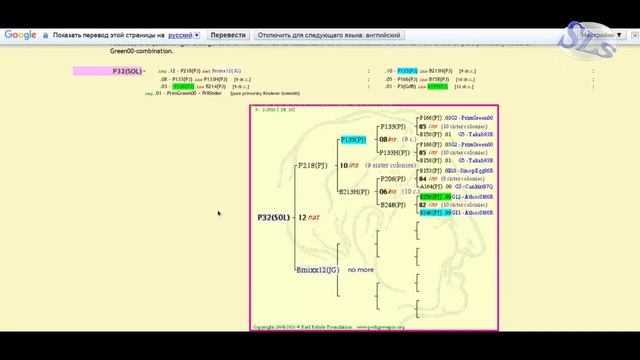The height and width of the screenshot is (360, 640).
Task: Click the Google logo in translate bar
Action: (20, 35)
